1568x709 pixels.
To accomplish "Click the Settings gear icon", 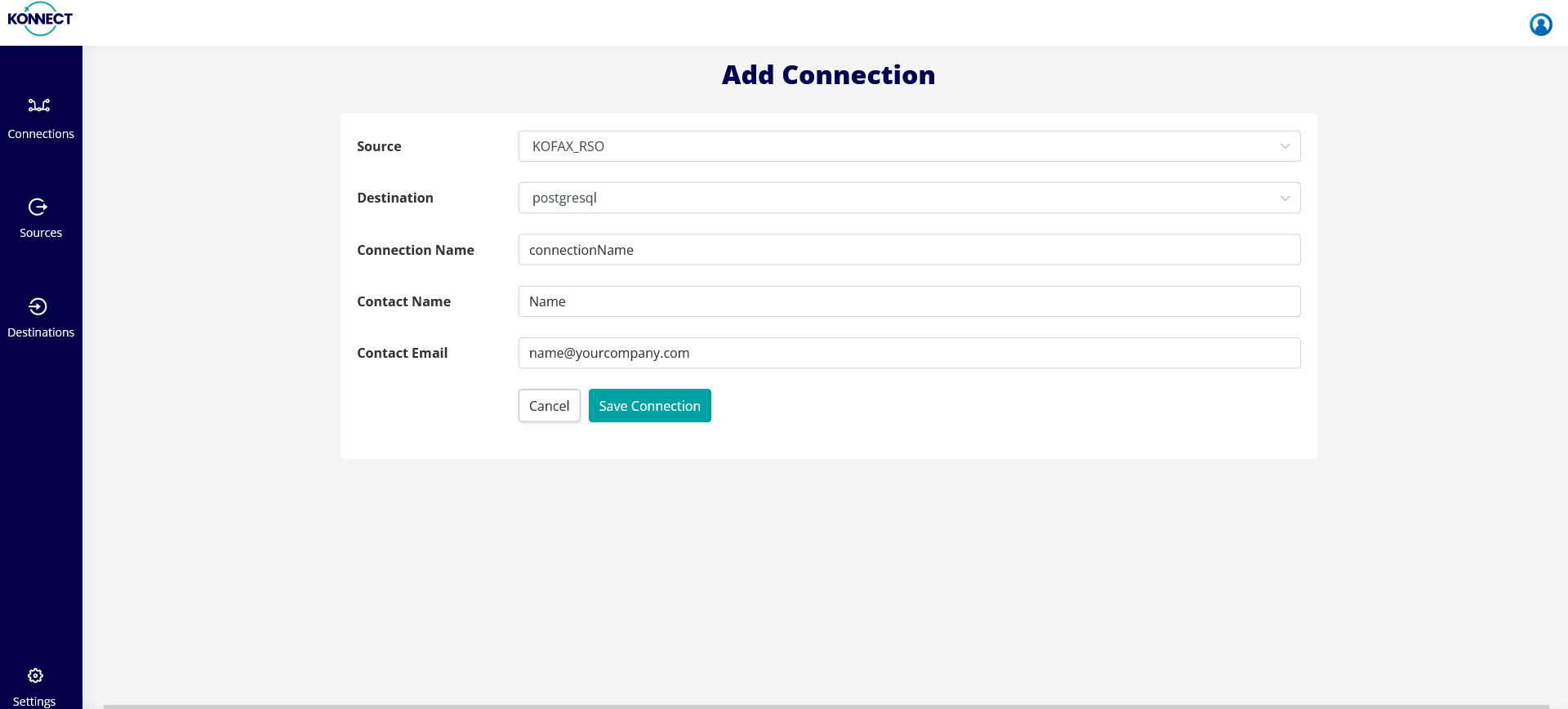I will coord(35,676).
